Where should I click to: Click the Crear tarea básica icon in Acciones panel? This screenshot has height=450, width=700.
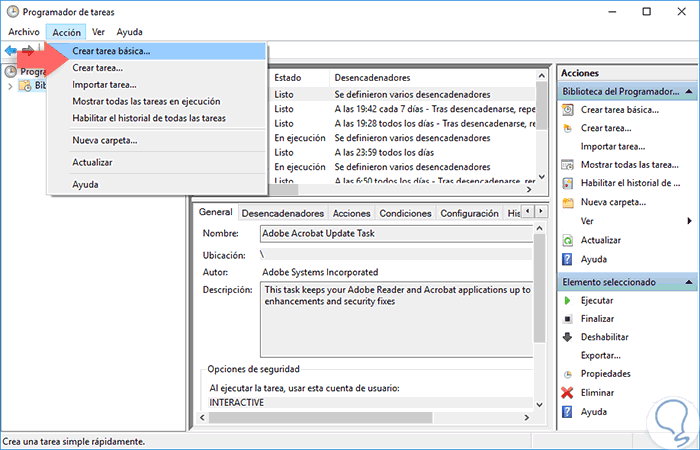tap(567, 110)
